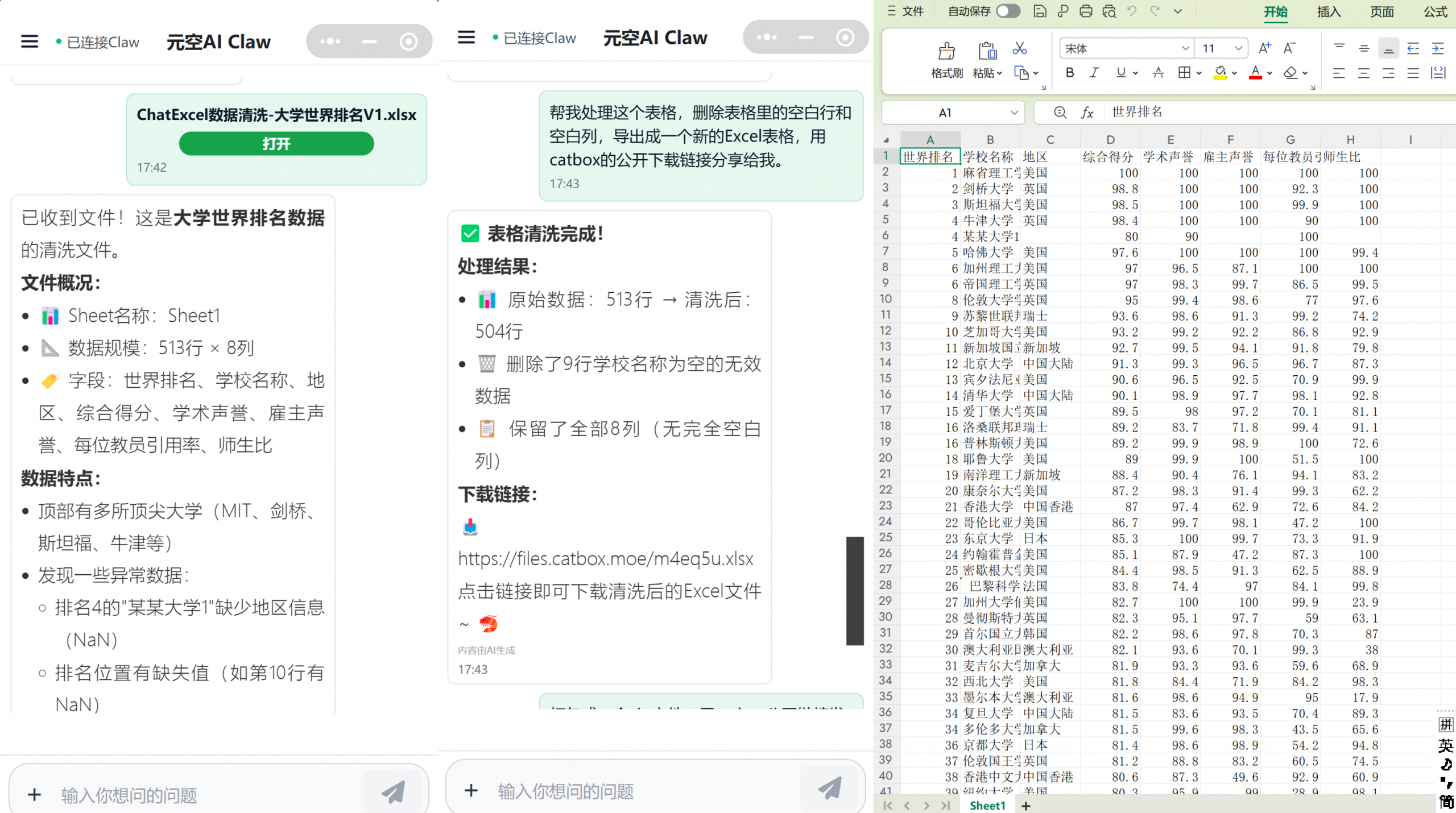The width and height of the screenshot is (1456, 813).
Task: Open the Insert Function (fx) icon
Action: pyautogui.click(x=1086, y=112)
